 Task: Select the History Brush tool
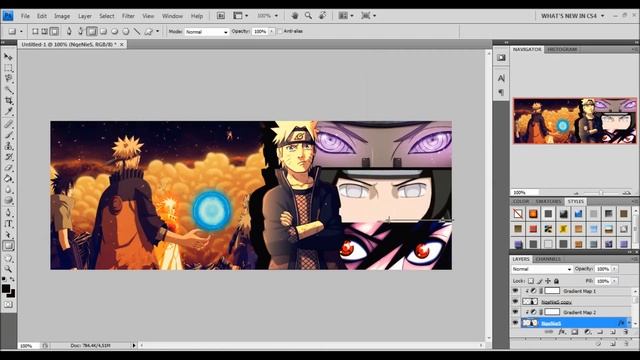8,157
